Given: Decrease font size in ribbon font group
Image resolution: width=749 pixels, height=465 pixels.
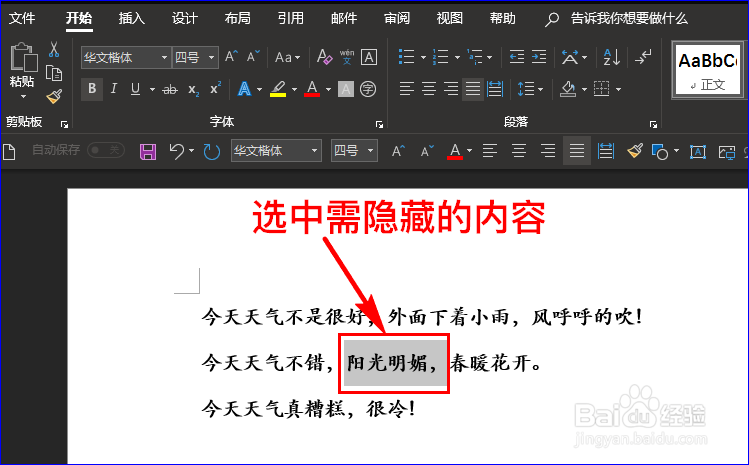Looking at the screenshot, I should [x=253, y=57].
